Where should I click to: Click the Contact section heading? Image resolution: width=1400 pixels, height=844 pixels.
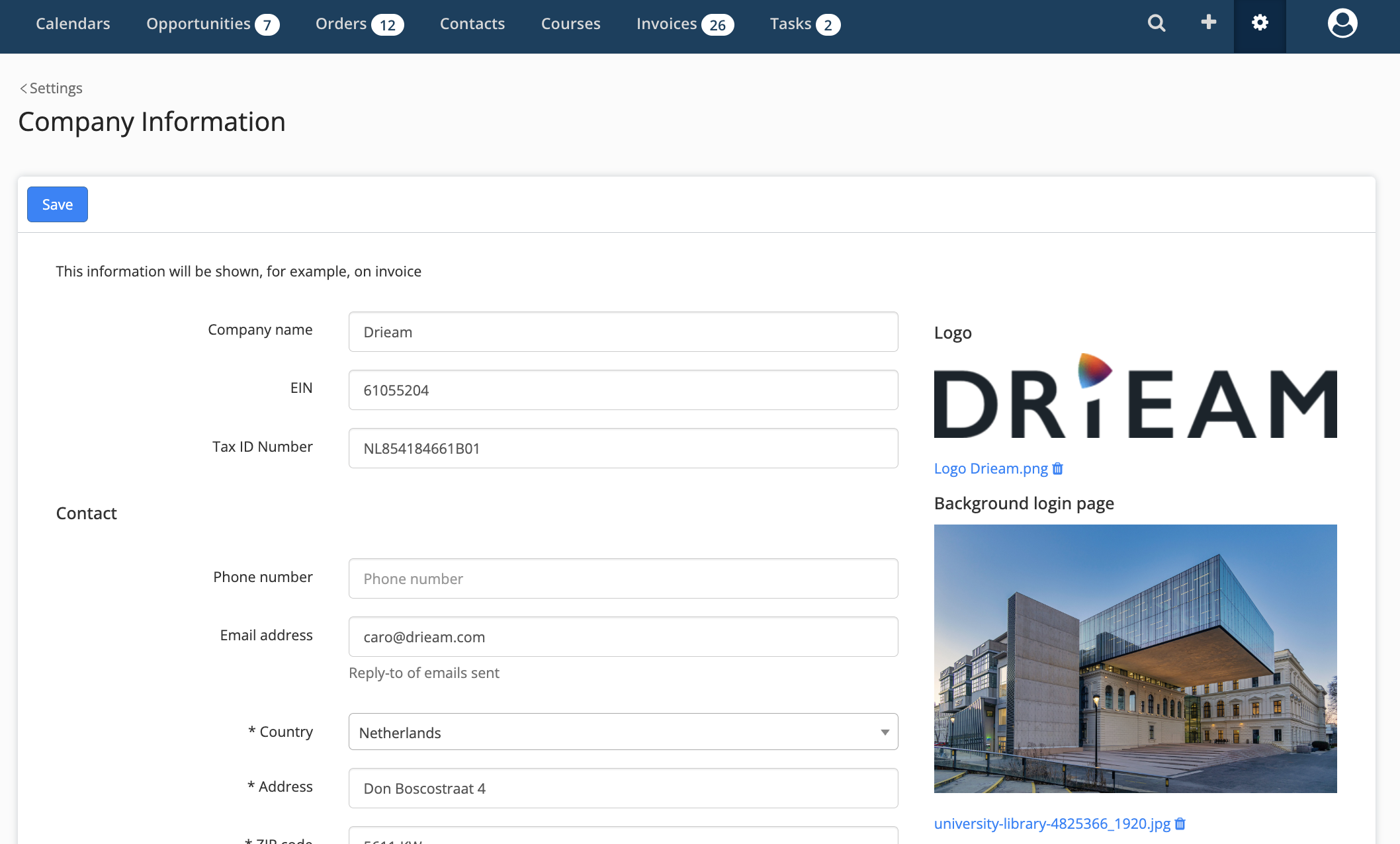coord(87,513)
